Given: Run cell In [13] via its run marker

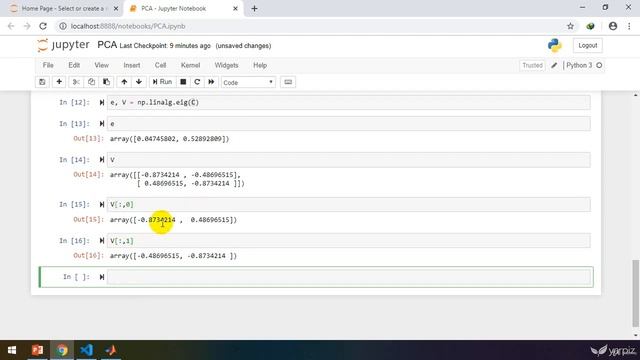Looking at the screenshot, I should click(x=102, y=124).
